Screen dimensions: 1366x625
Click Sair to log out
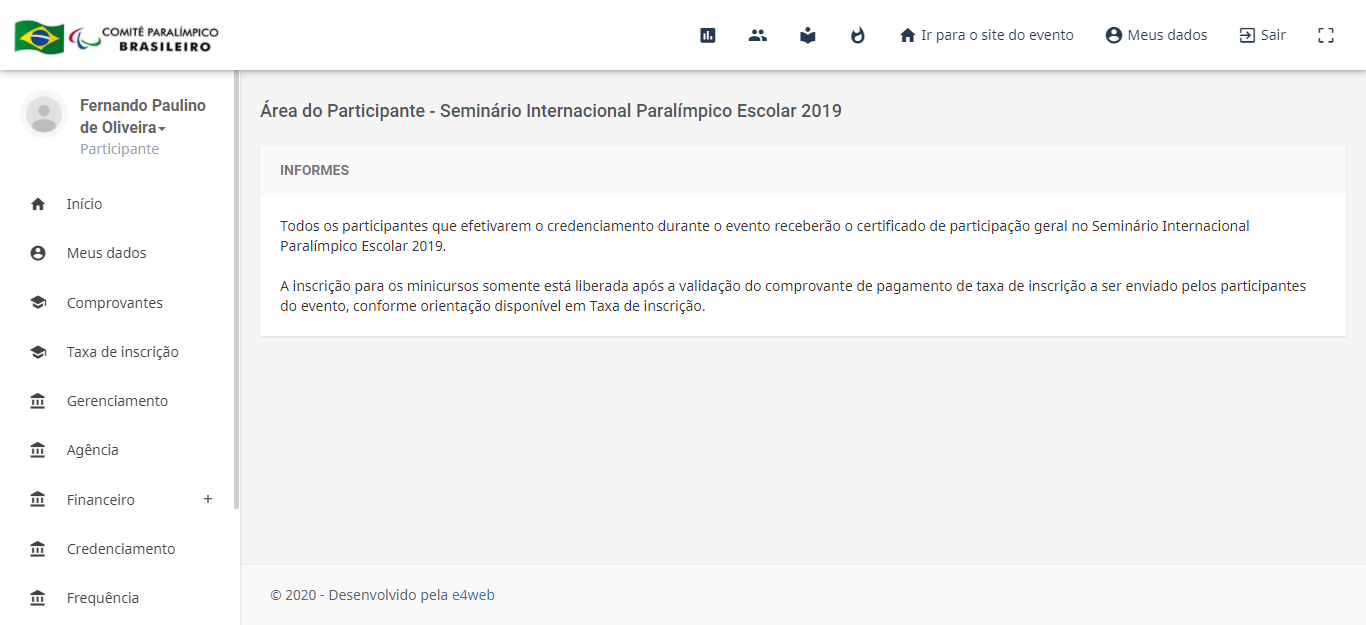coord(1262,35)
